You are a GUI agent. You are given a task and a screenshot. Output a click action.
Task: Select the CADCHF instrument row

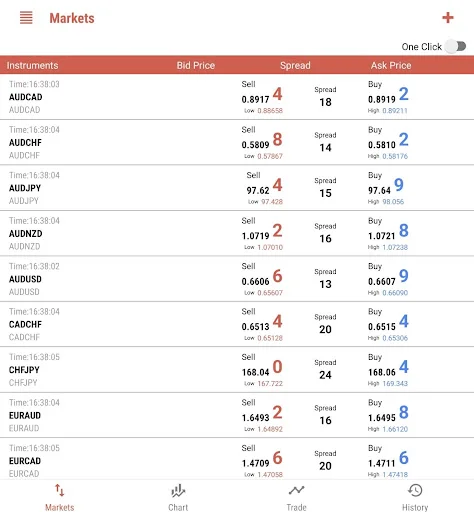[x=237, y=324]
